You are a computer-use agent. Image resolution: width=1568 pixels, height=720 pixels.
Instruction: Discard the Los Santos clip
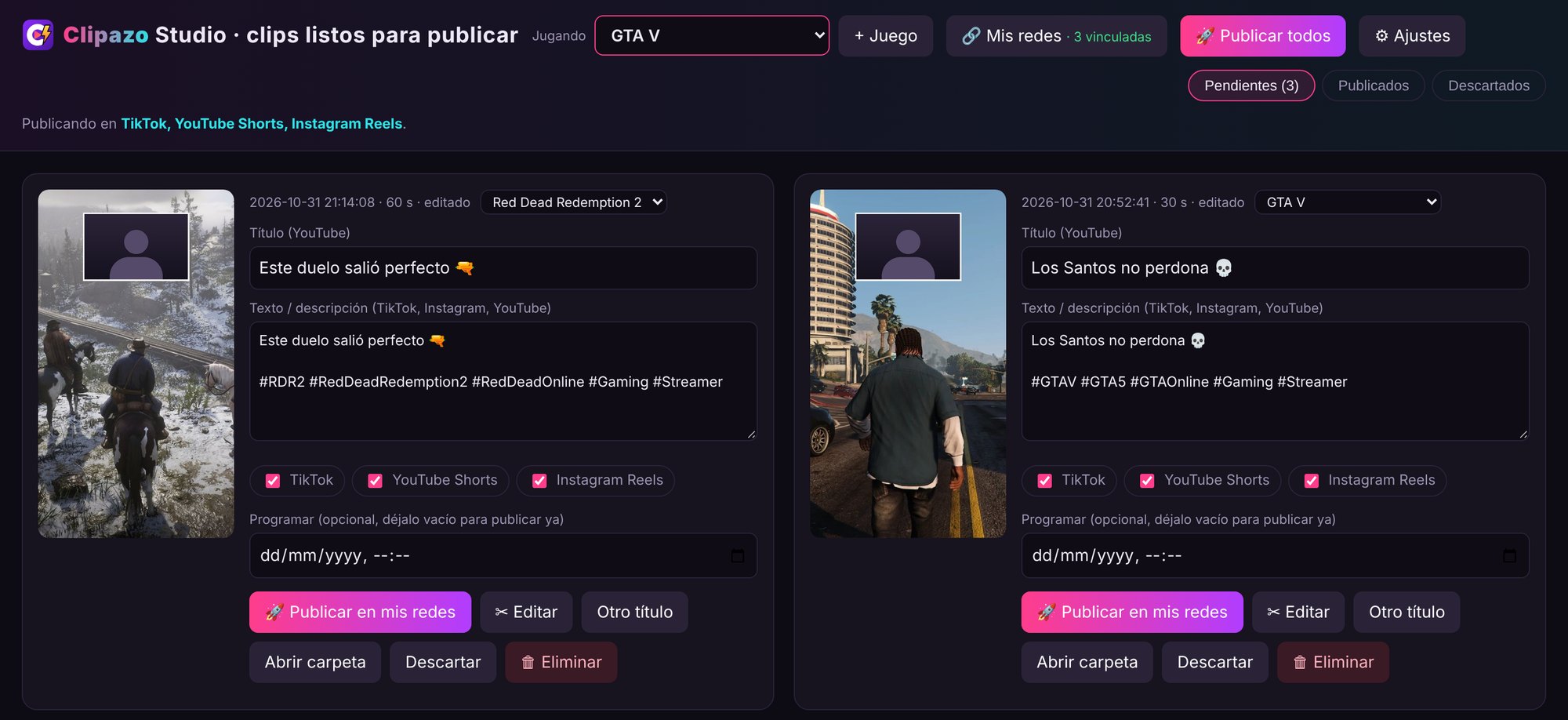(1215, 662)
